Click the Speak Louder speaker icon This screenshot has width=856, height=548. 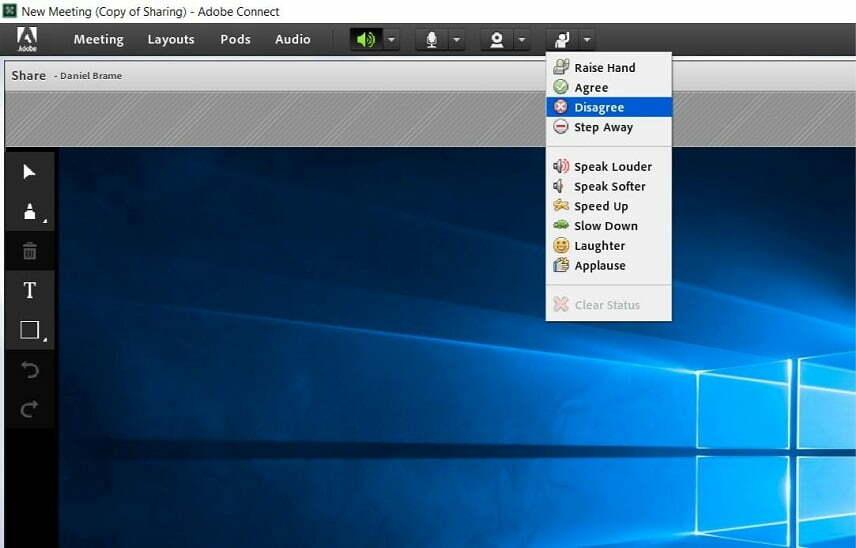(561, 166)
